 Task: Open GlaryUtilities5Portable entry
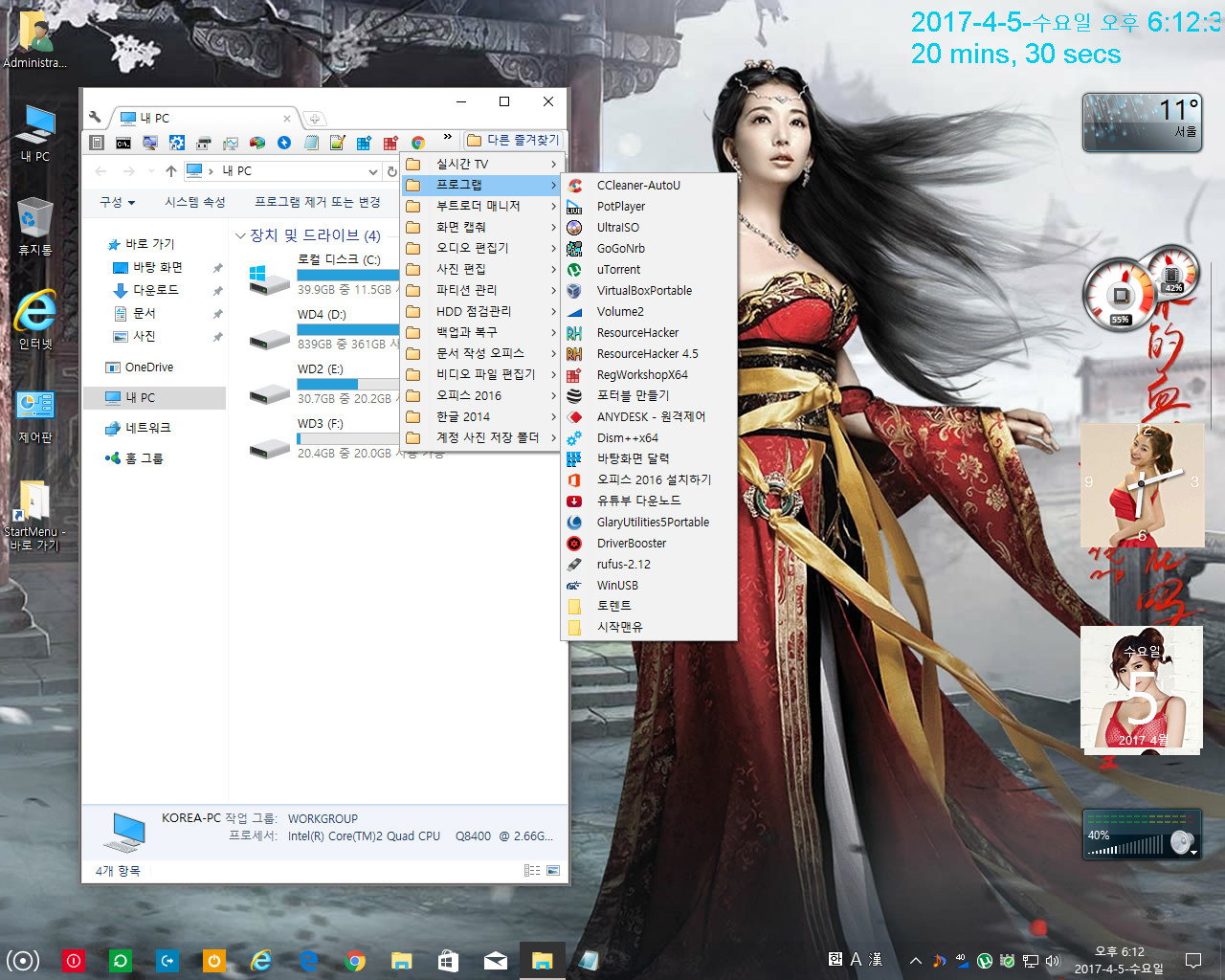click(x=649, y=523)
